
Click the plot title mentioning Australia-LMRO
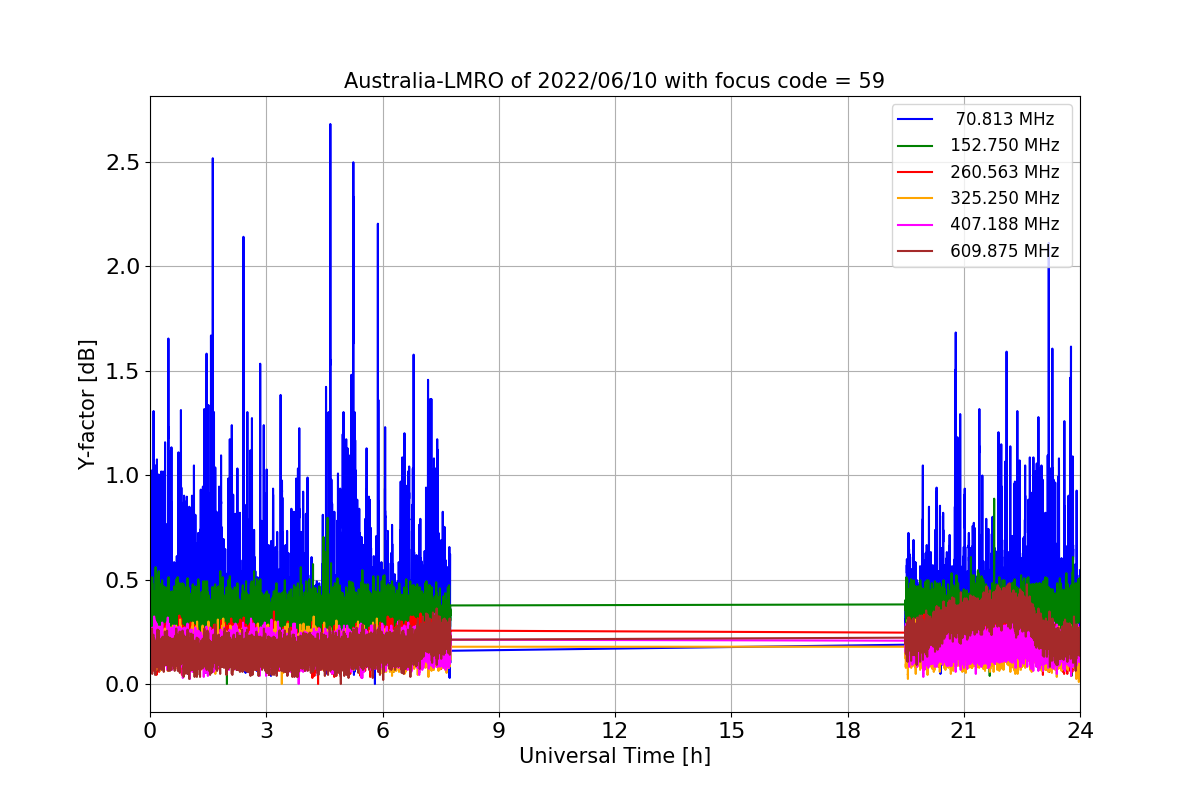(614, 81)
